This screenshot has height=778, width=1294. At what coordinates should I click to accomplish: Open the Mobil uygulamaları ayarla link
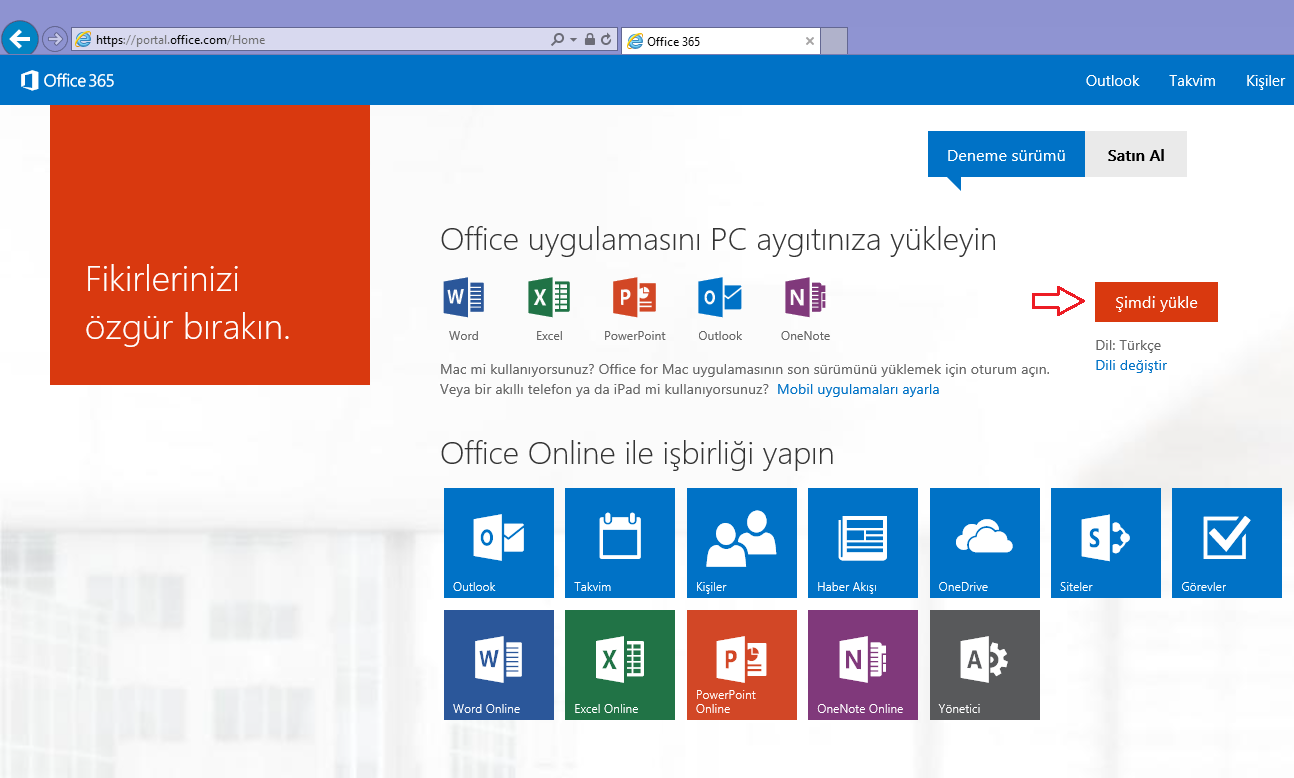[x=858, y=389]
